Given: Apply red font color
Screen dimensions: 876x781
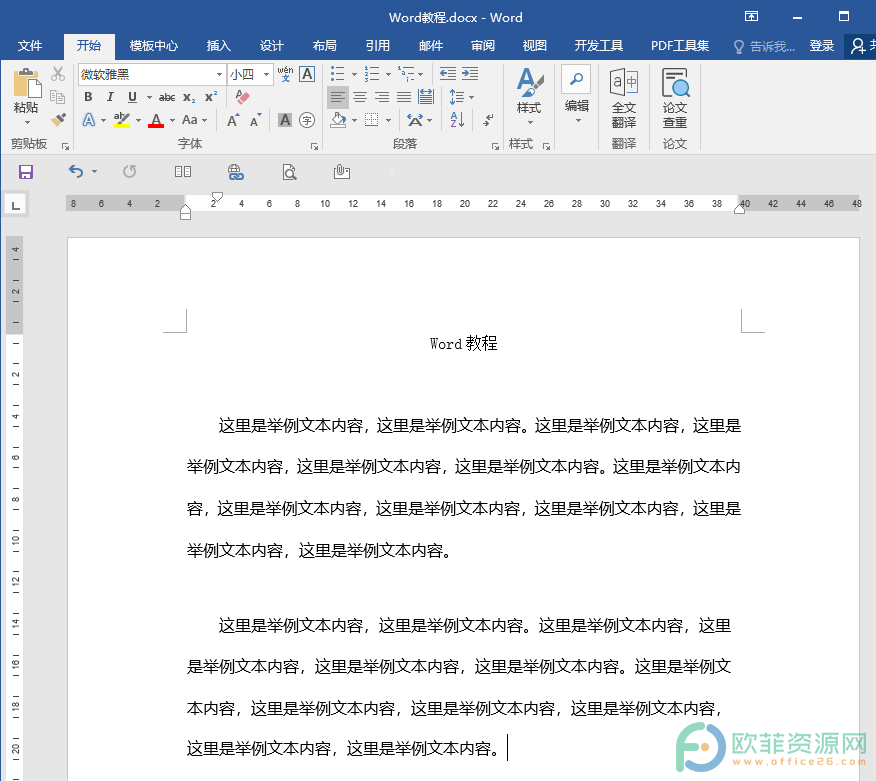Looking at the screenshot, I should coord(156,120).
